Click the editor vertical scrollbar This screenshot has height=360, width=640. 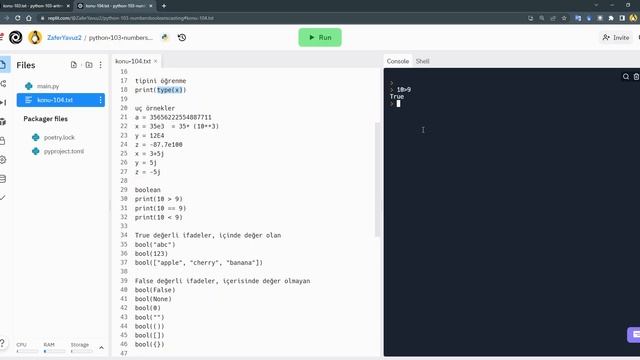point(377,179)
